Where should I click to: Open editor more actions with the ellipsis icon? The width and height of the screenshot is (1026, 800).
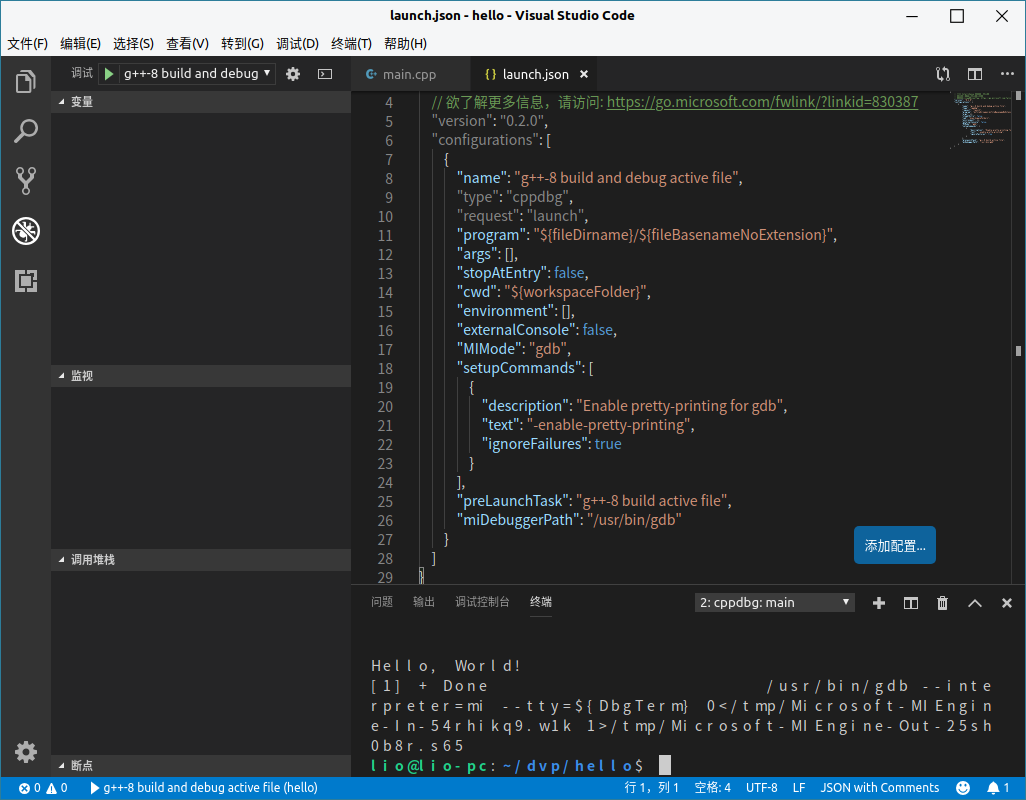tap(1007, 73)
